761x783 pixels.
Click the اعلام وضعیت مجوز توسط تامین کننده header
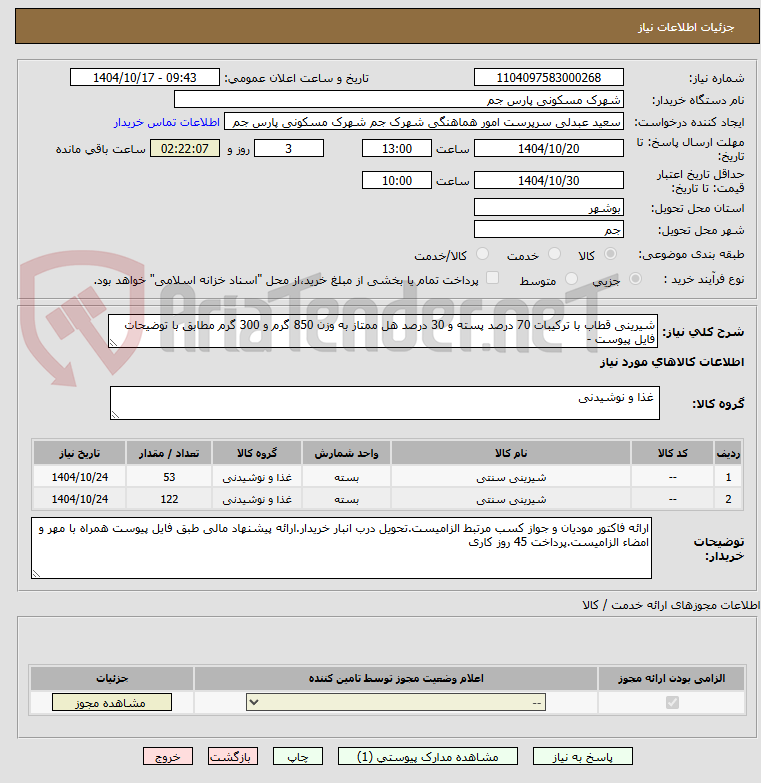[396, 678]
